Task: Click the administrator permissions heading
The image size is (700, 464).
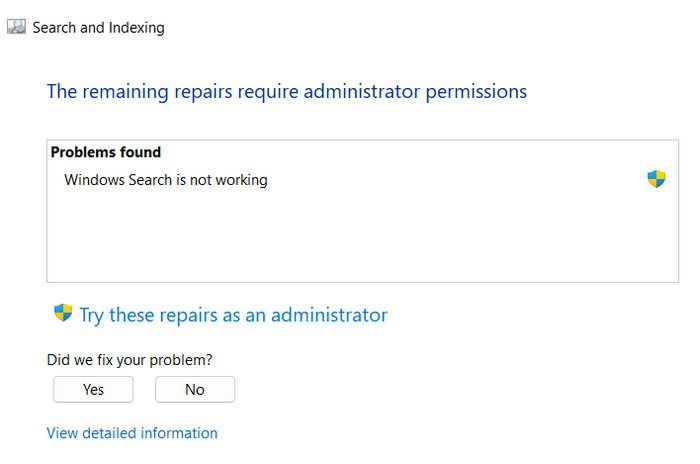Action: tap(287, 92)
